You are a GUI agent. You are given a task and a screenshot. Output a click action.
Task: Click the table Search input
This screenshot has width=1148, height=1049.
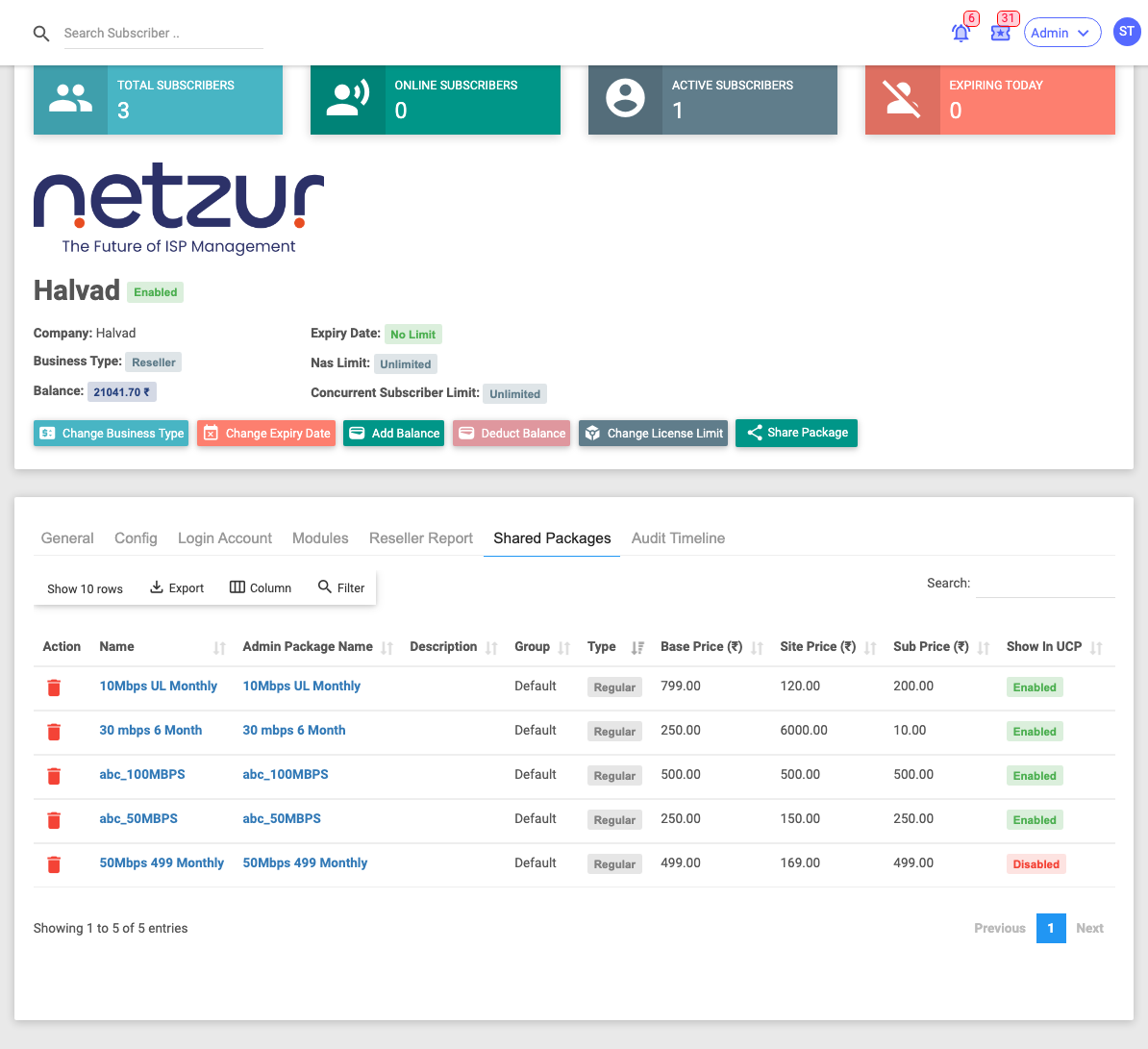pos(1045,584)
